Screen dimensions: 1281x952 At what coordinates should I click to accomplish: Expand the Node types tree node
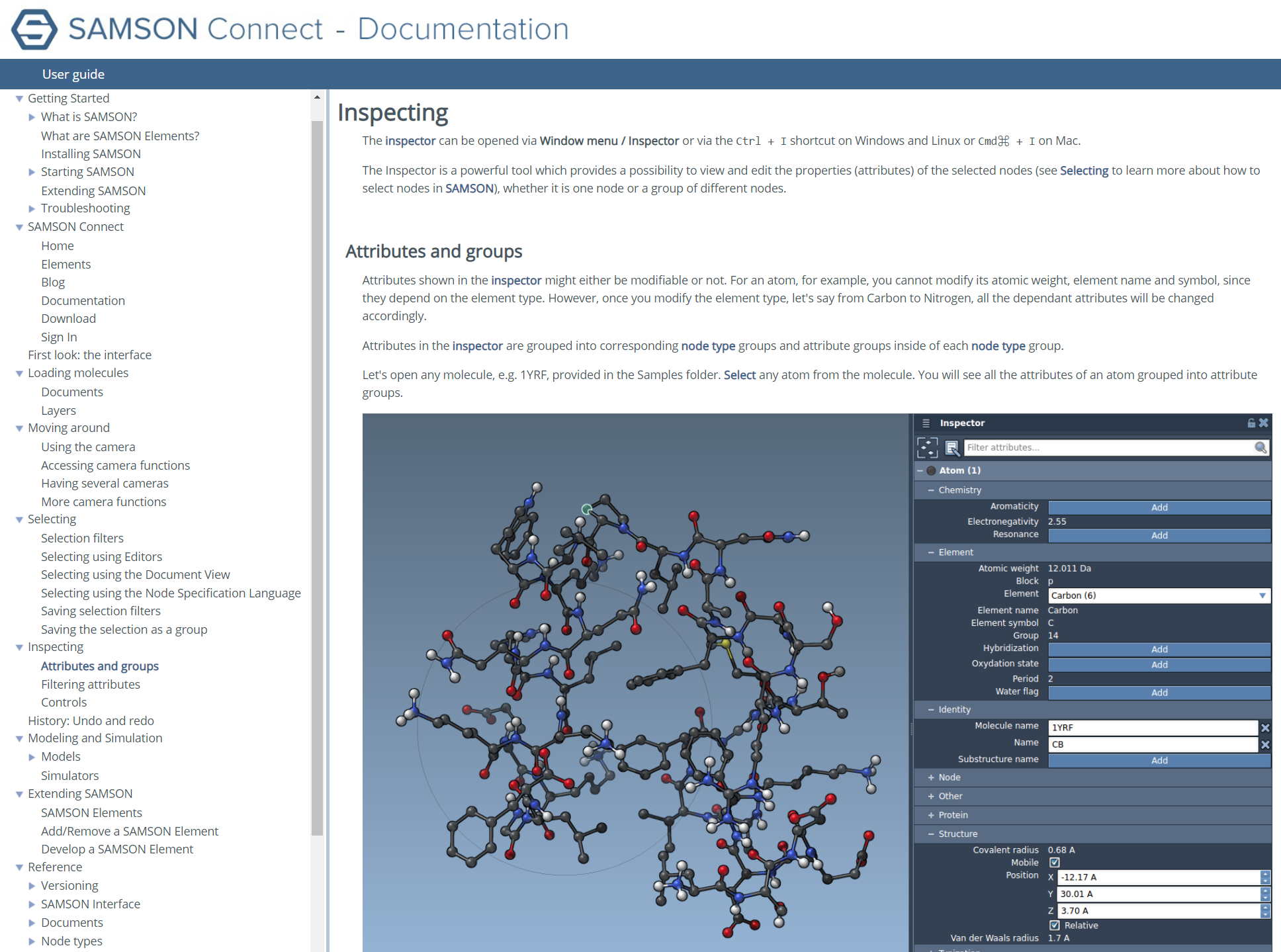click(32, 941)
